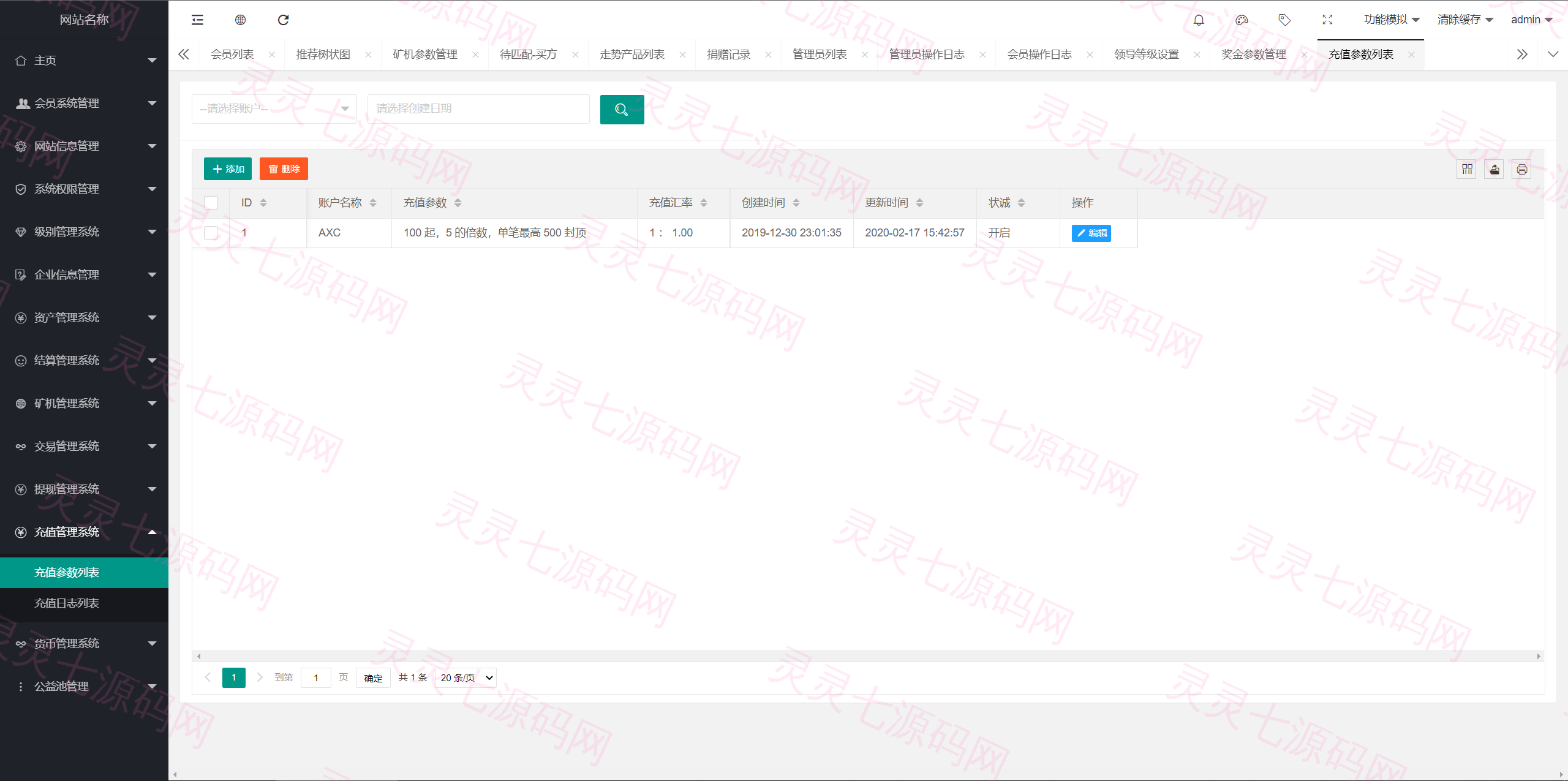The image size is (1568, 781).
Task: Open the notification bell icon
Action: click(x=1199, y=20)
